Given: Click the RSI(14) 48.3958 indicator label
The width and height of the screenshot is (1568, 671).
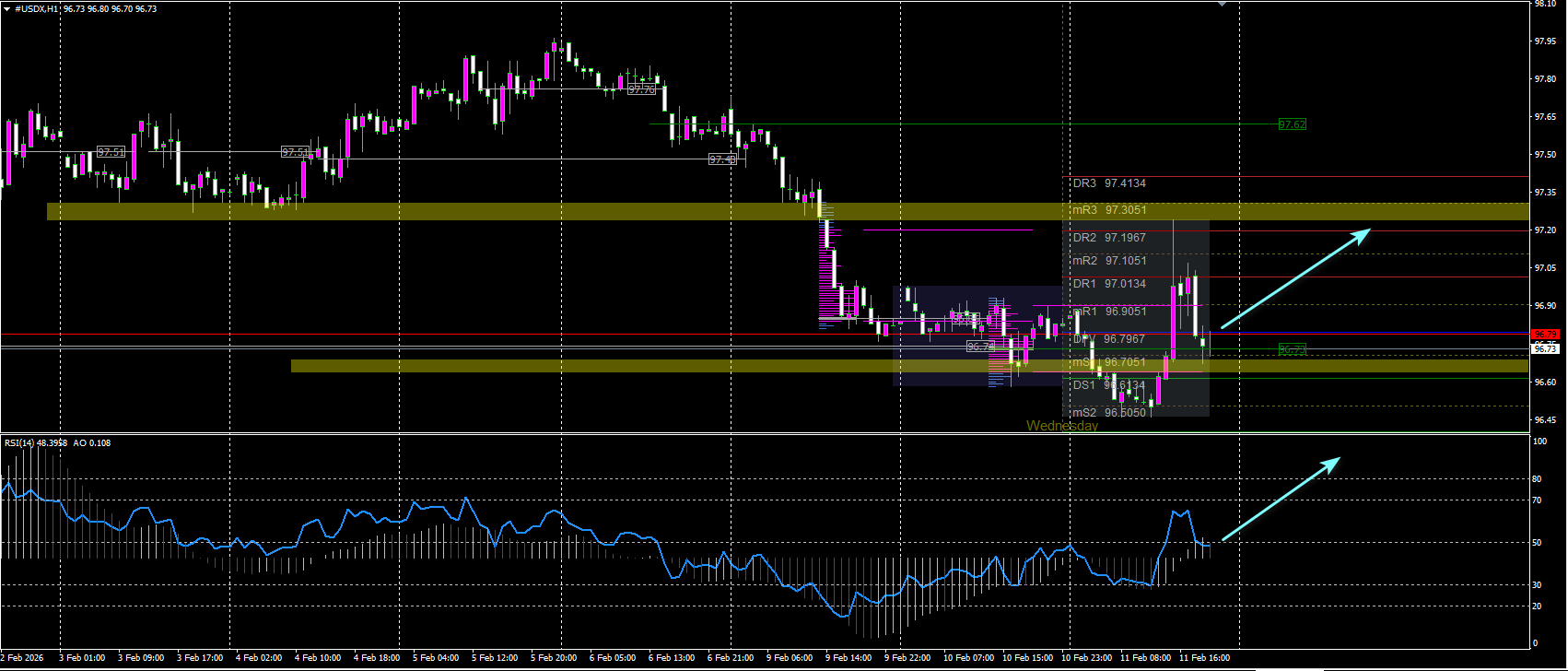Looking at the screenshot, I should [36, 443].
